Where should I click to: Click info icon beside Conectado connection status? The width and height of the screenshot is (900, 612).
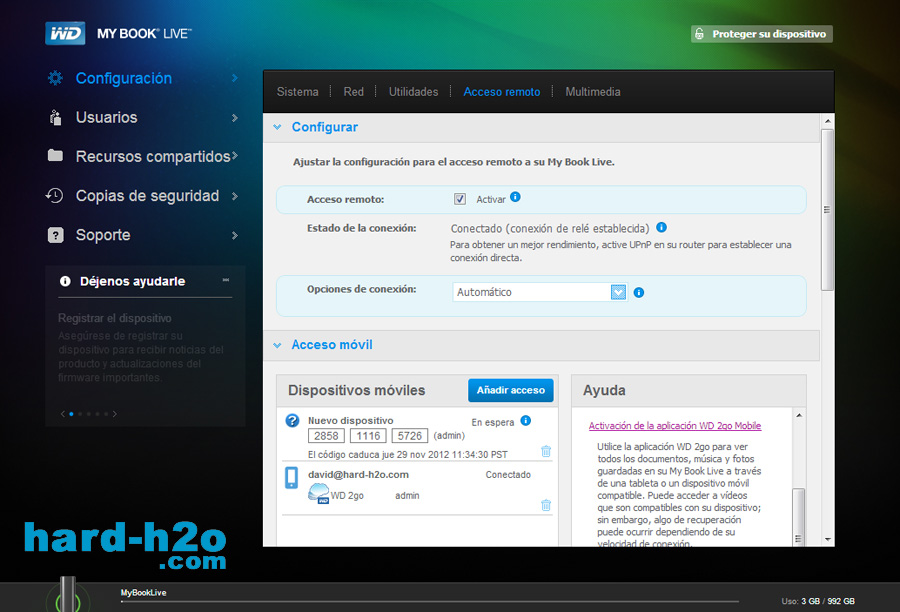point(661,227)
